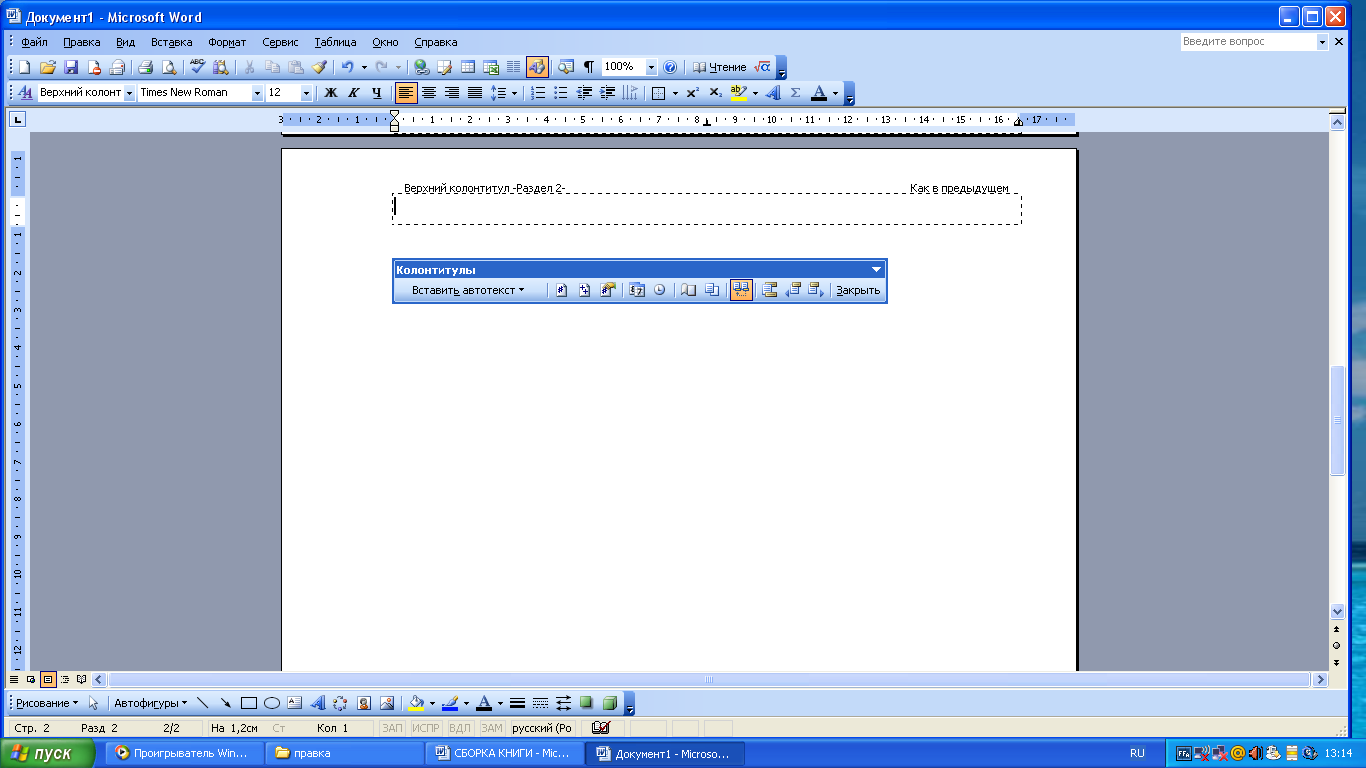Insert WordArt from drawing toolbar
This screenshot has width=1366, height=768.
click(x=318, y=703)
